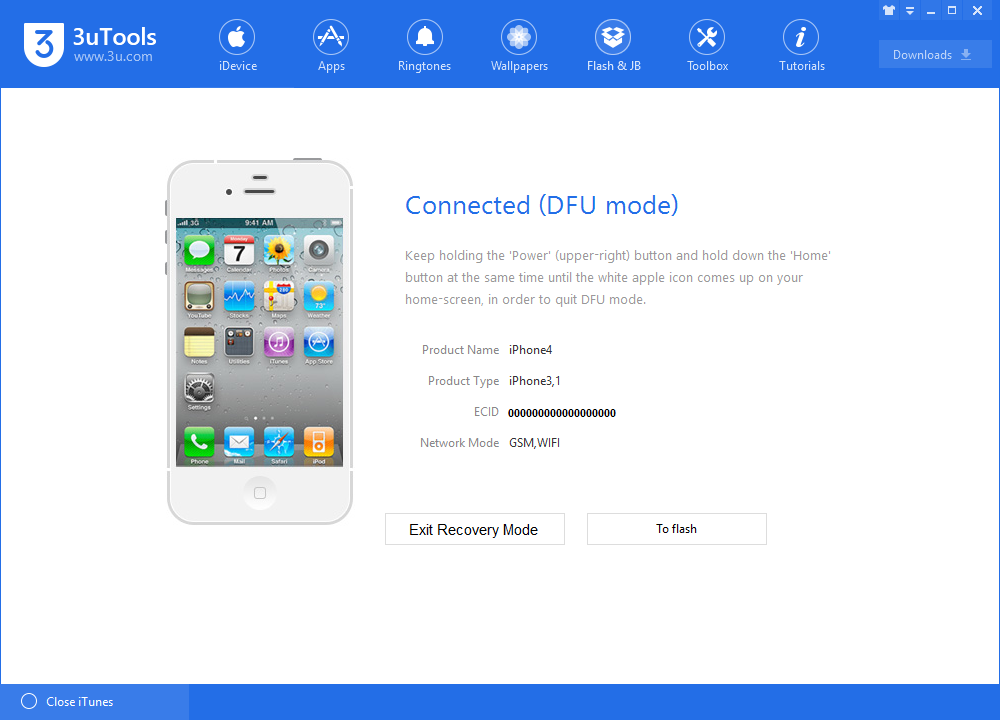Screen dimensions: 1000x720
Task: Click the ECID number value
Action: 562,413
